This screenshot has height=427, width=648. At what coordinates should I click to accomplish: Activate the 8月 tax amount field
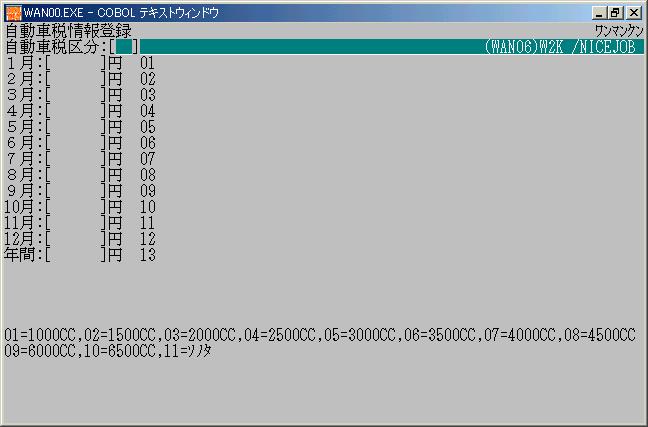76,175
